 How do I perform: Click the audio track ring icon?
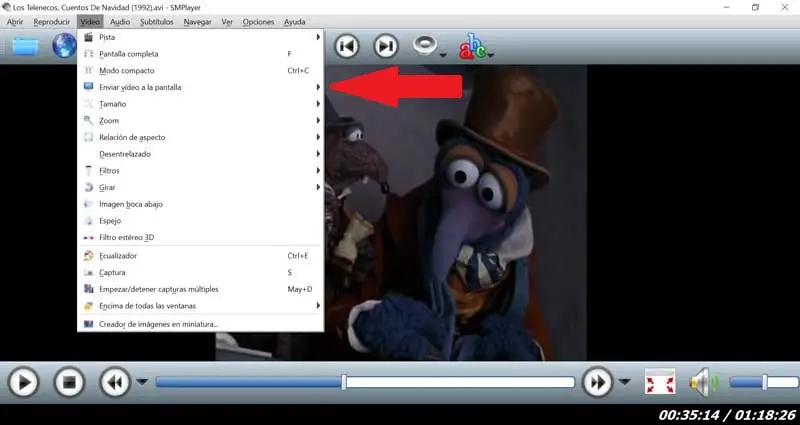(x=424, y=45)
